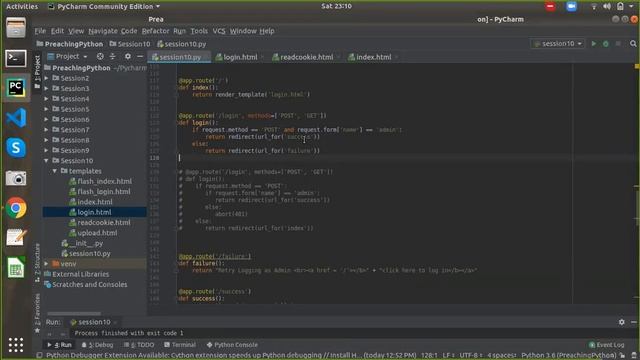Click the Debug bug icon in toolbar
Image resolution: width=640 pixels, height=360 pixels.
[x=606, y=44]
